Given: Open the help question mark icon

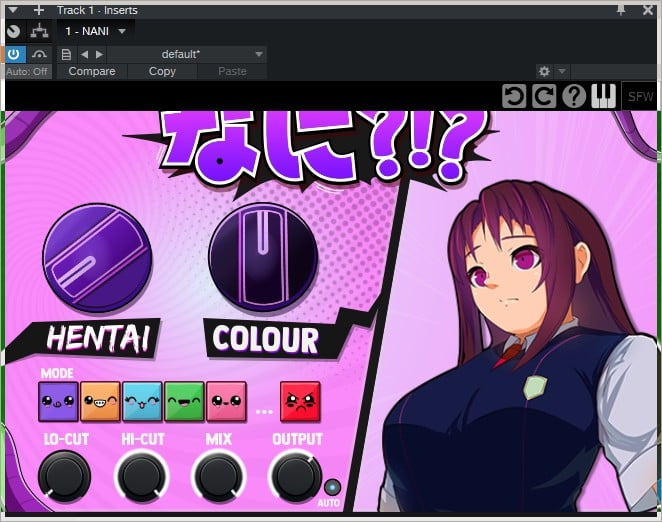Looking at the screenshot, I should click(574, 96).
